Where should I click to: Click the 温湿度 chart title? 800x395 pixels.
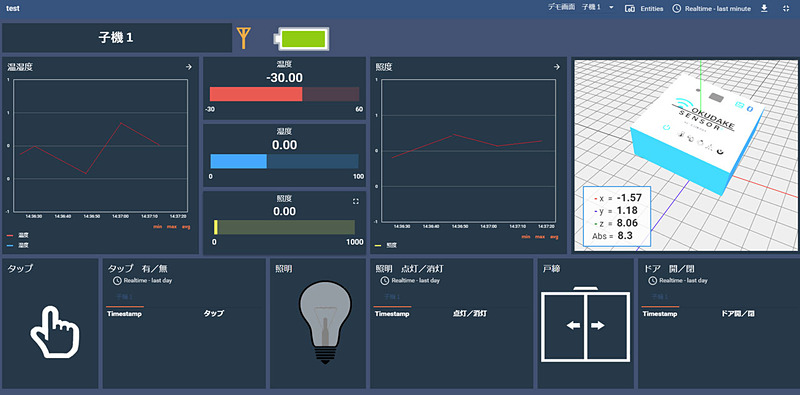click(20, 67)
